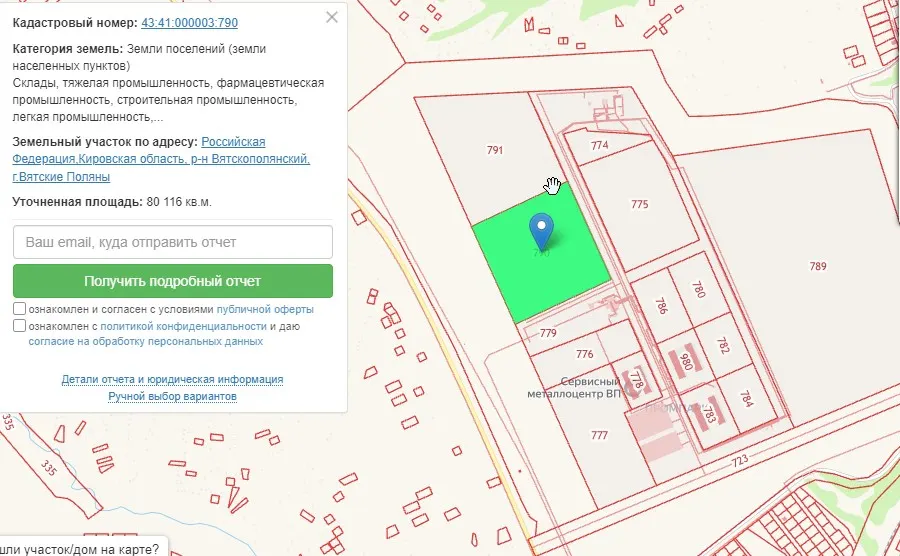Screen dimensions: 900x556
Task: Open the land plot address link
Action: 161,159
